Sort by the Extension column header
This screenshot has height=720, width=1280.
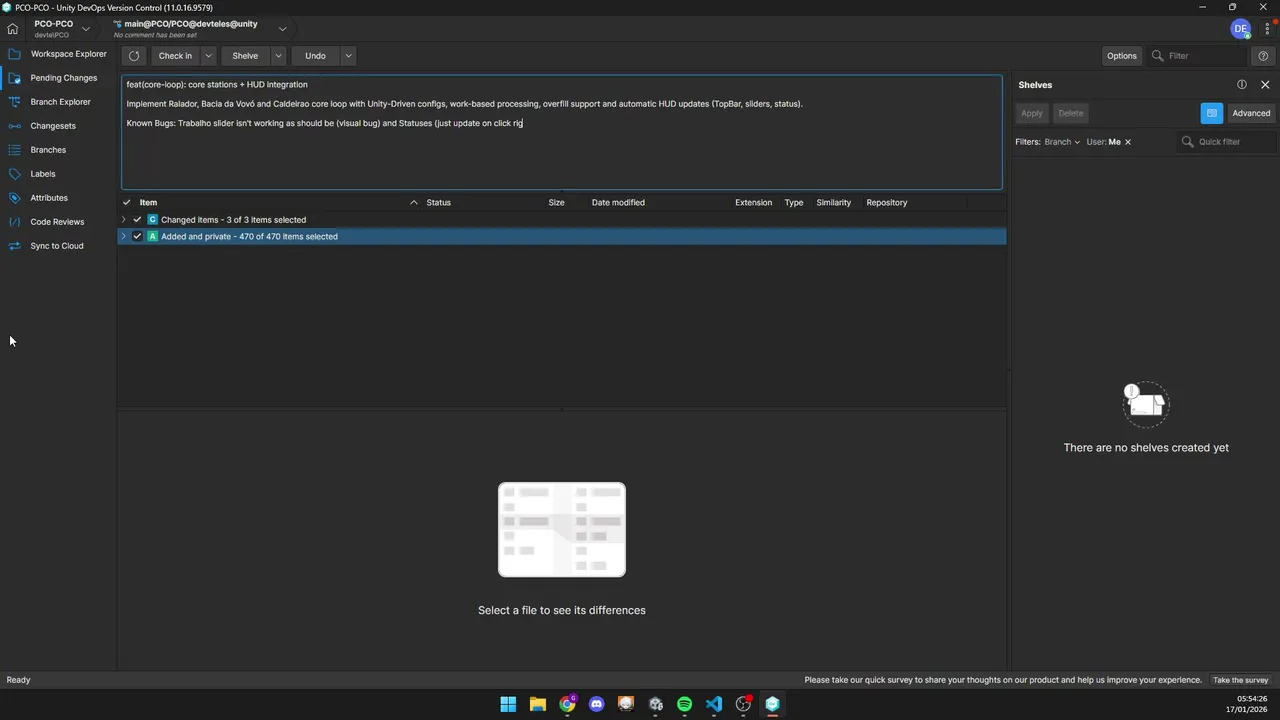(753, 203)
